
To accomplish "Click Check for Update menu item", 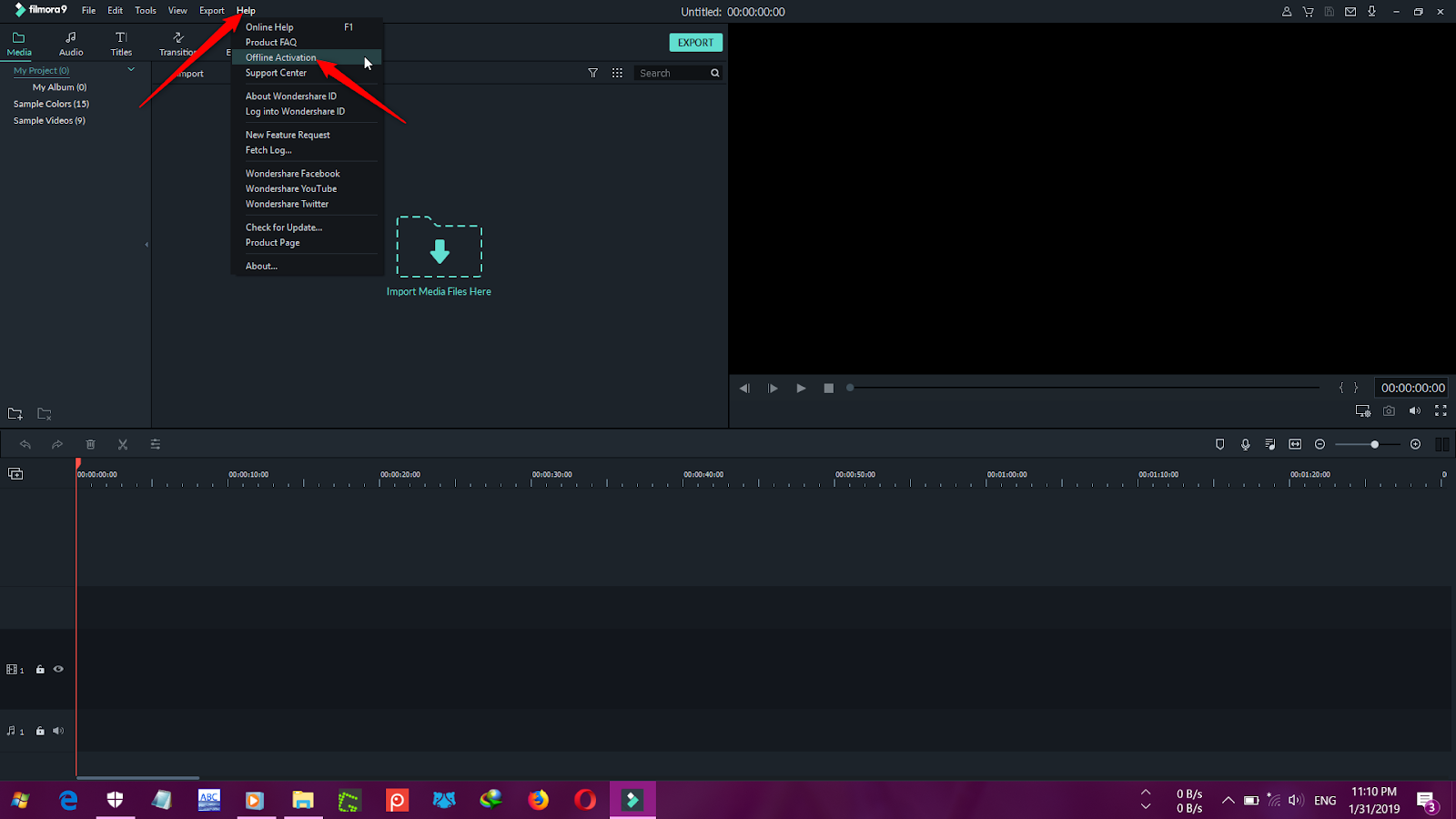I will 307,227.
